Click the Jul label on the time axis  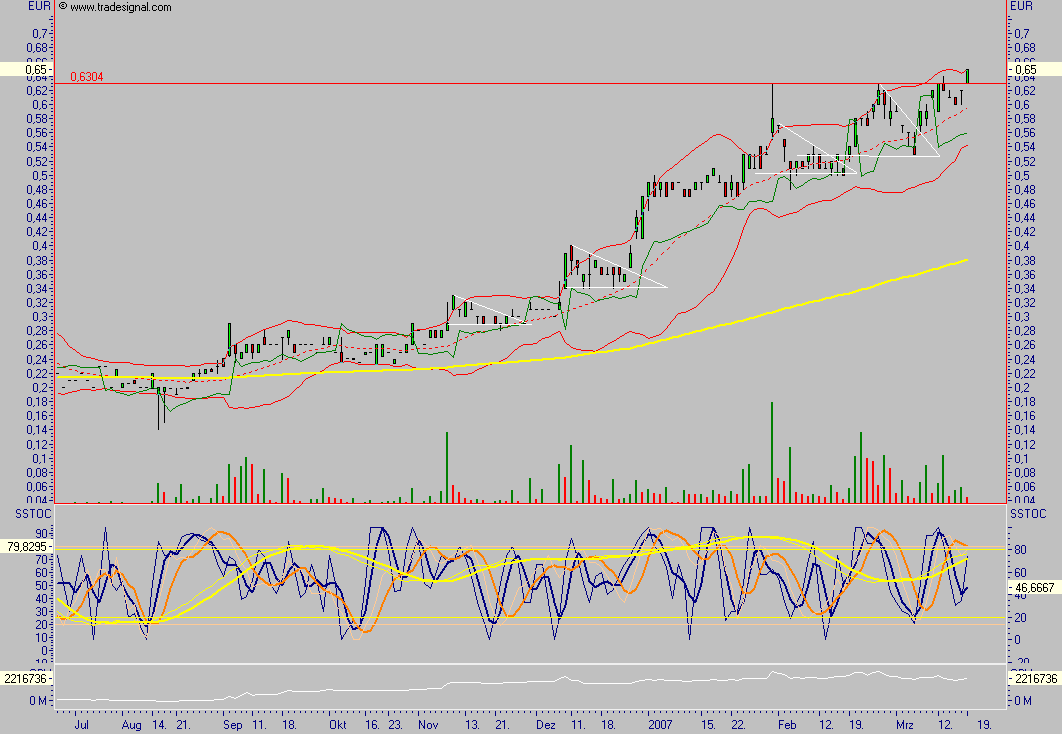pos(84,727)
